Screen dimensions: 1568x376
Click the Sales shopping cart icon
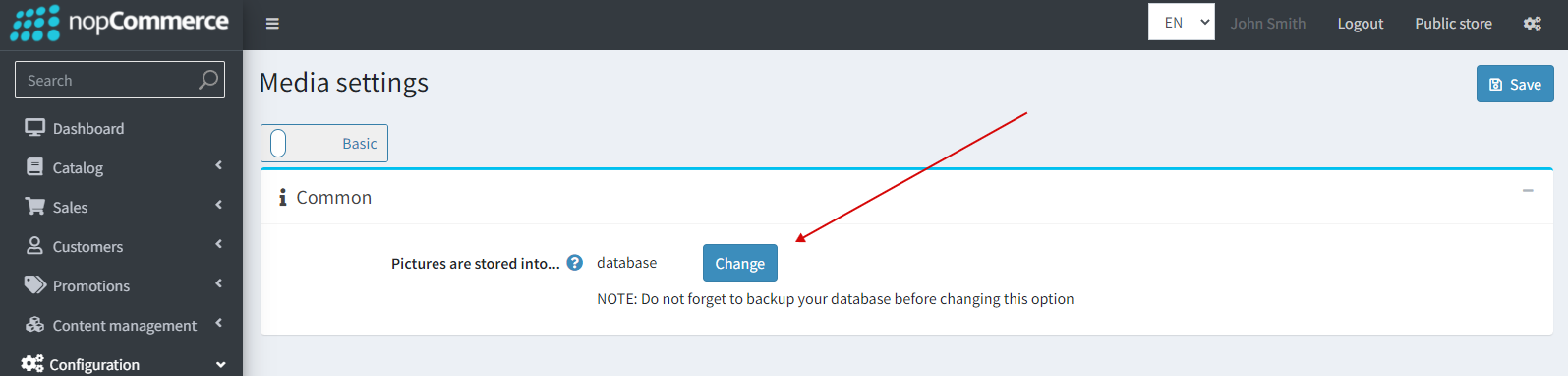[35, 207]
